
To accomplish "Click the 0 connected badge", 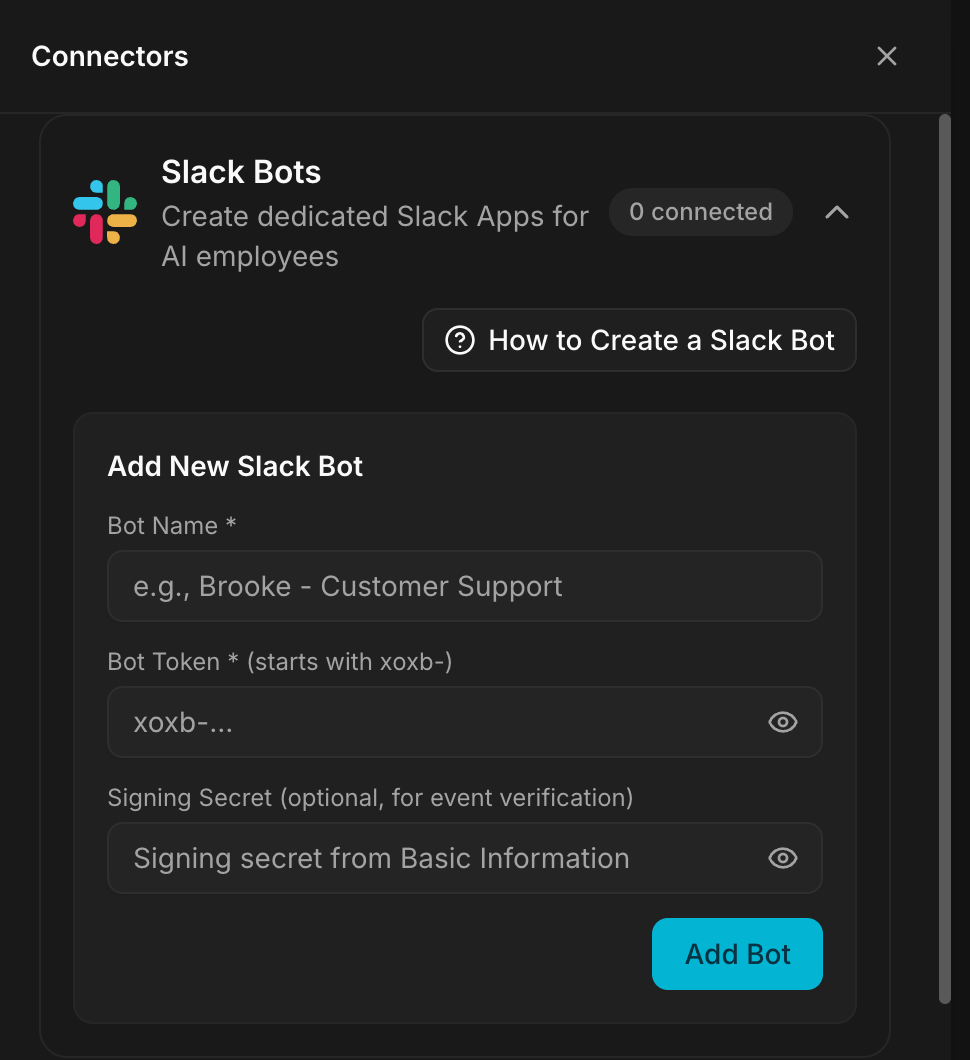I will coord(700,212).
